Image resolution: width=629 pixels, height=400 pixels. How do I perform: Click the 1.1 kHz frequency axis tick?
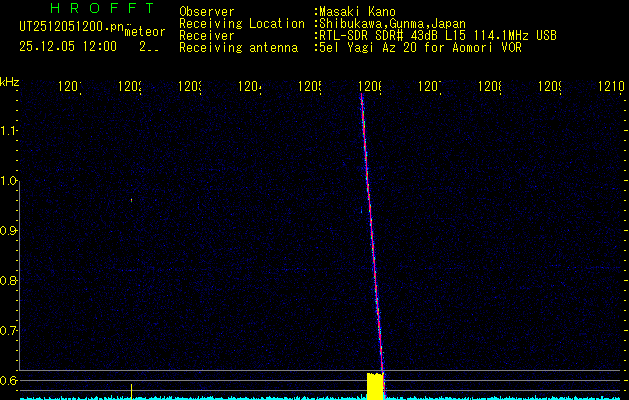9,131
